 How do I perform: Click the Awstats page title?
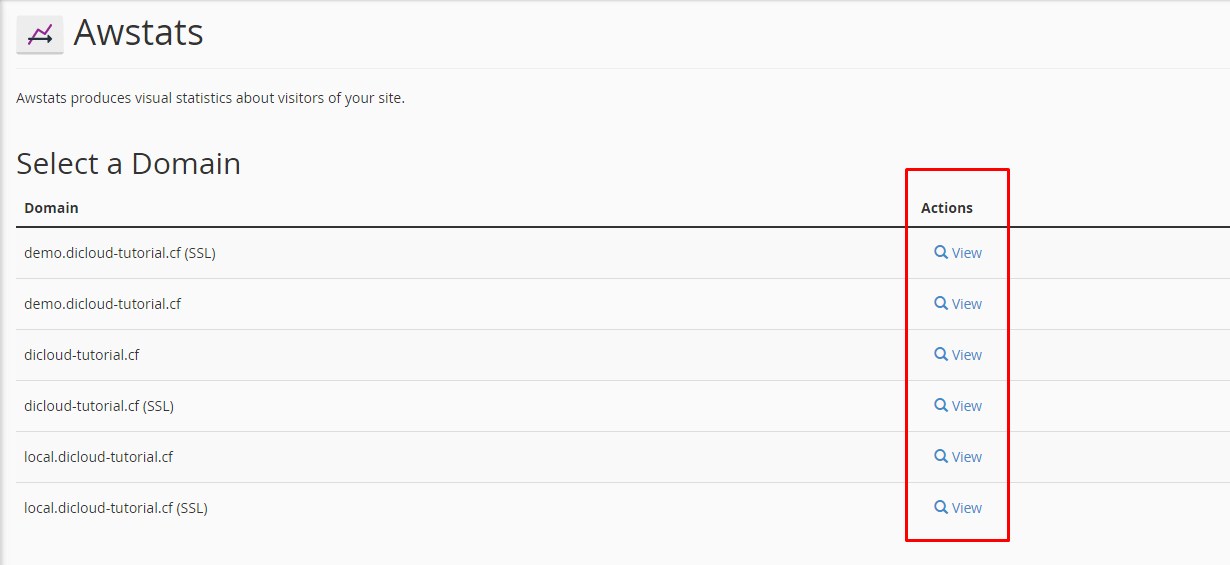[138, 33]
